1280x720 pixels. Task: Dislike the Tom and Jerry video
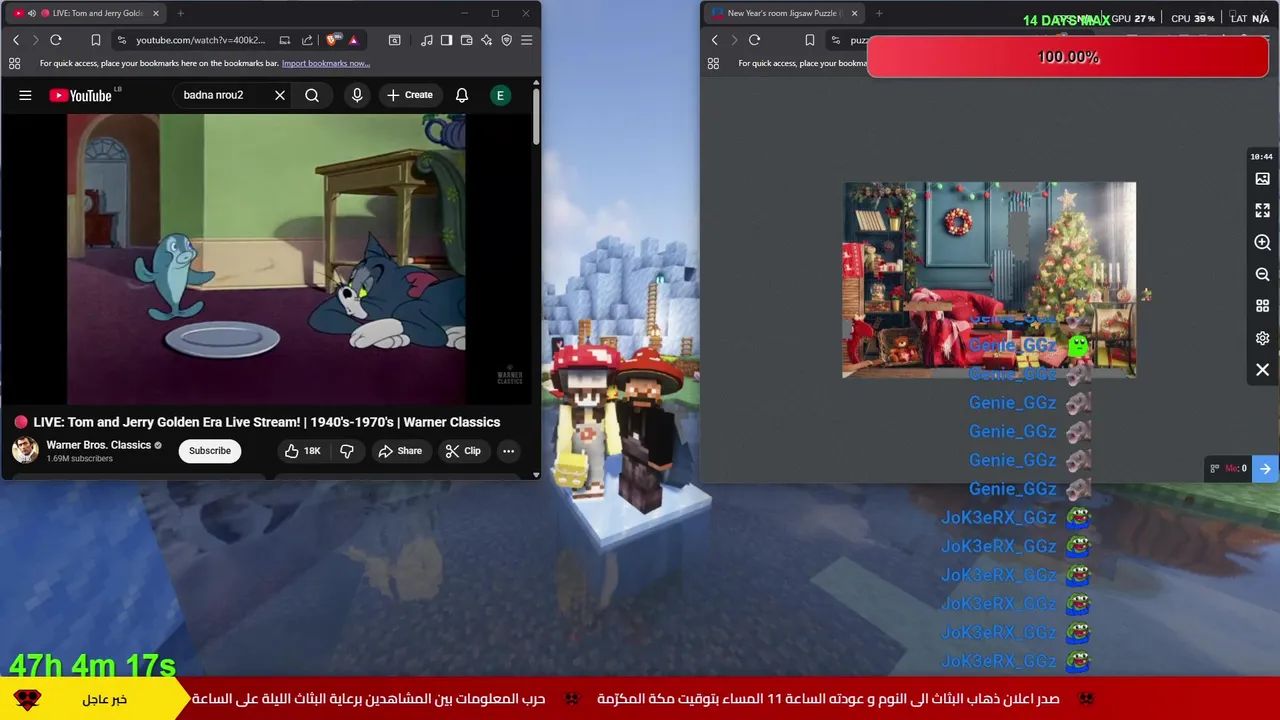347,451
